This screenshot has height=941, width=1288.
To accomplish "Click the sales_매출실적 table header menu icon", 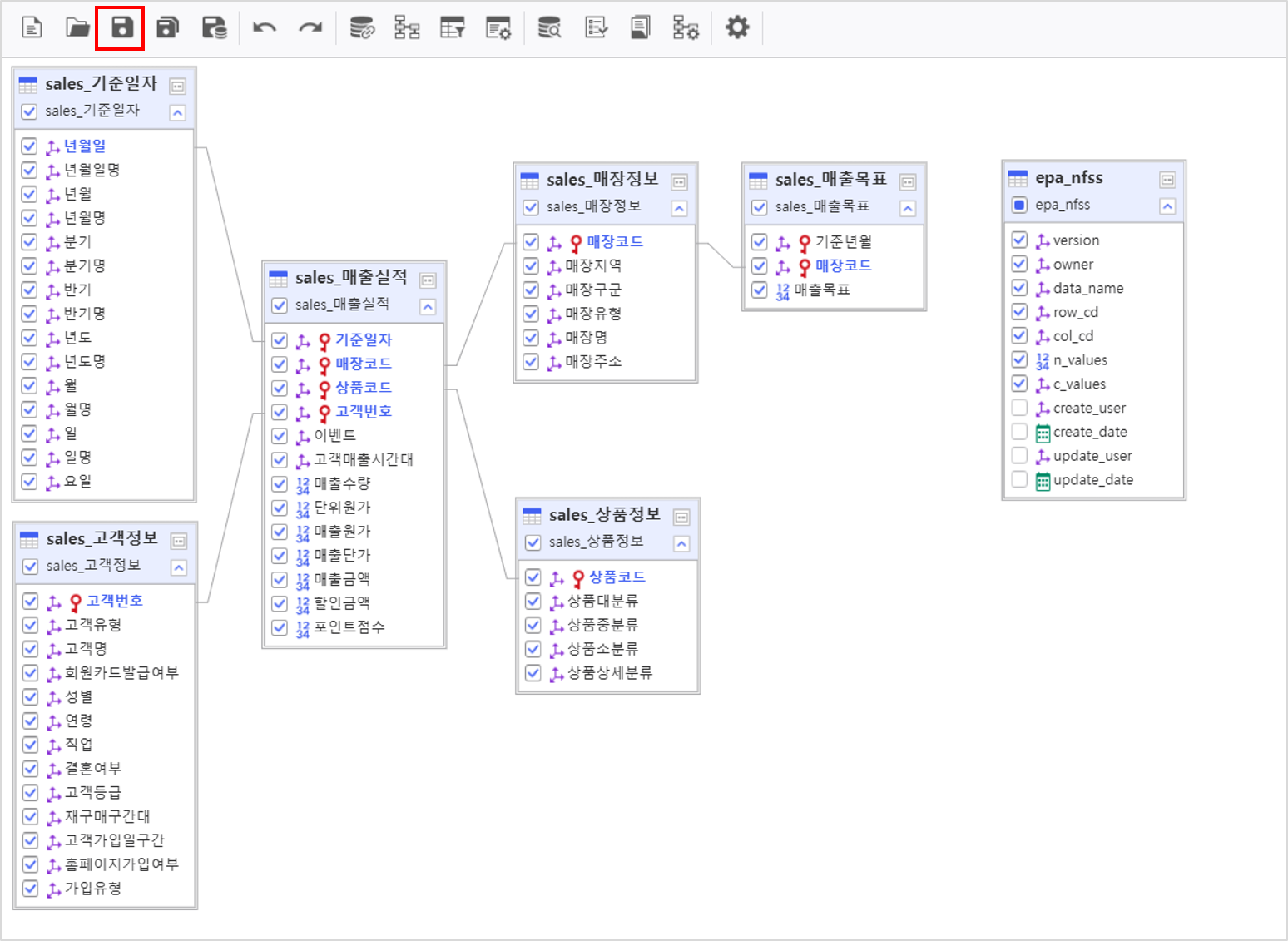I will pos(428,280).
